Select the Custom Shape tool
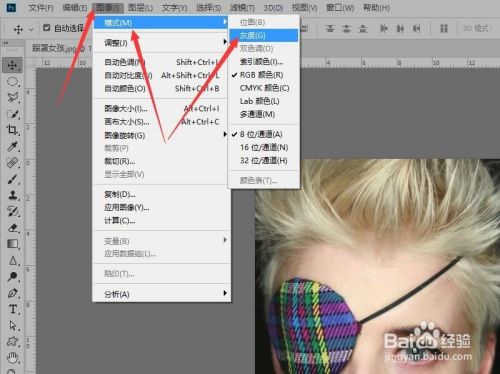This screenshot has width=500, height=374. (13, 341)
